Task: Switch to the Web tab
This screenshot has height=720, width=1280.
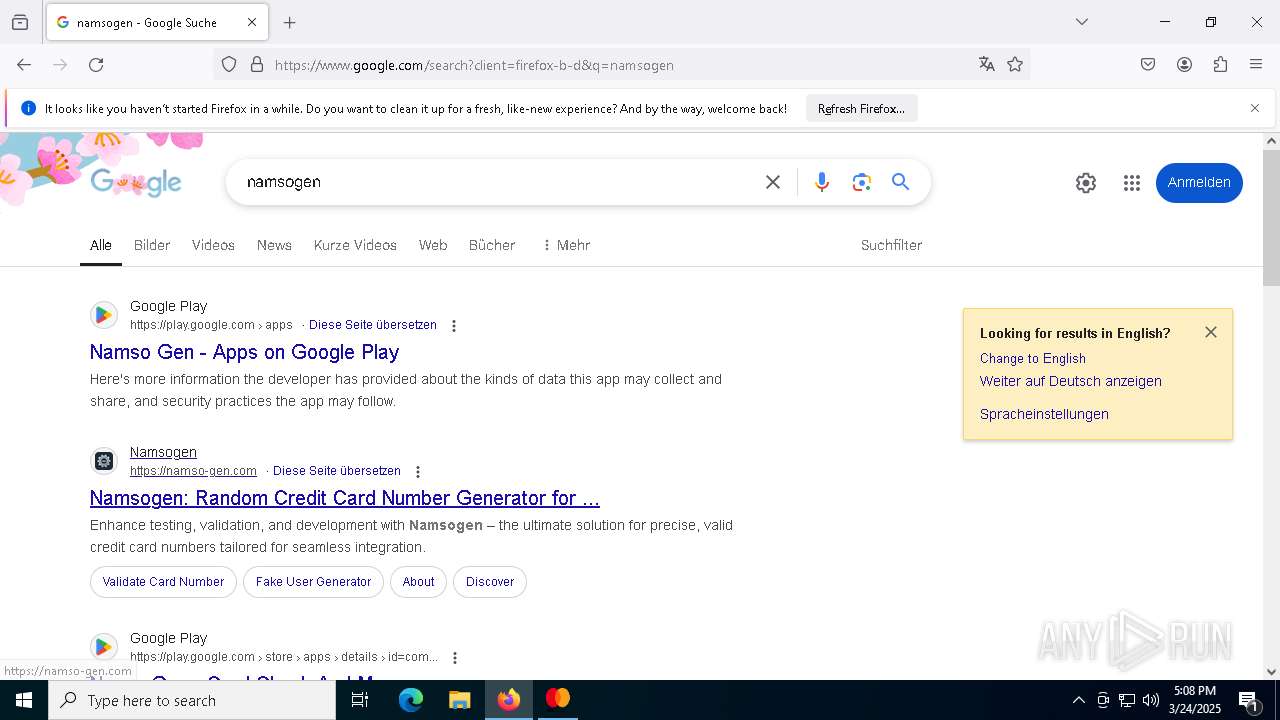Action: click(433, 245)
